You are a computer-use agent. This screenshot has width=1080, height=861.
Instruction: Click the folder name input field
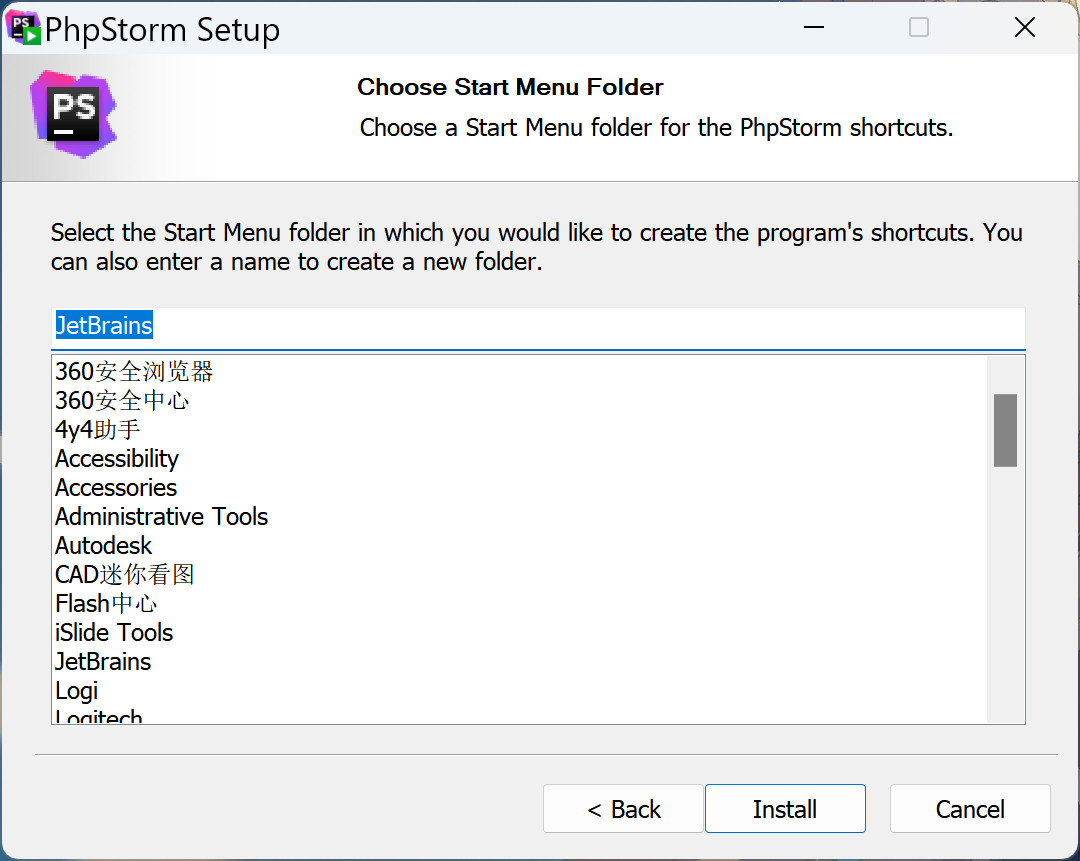click(538, 327)
